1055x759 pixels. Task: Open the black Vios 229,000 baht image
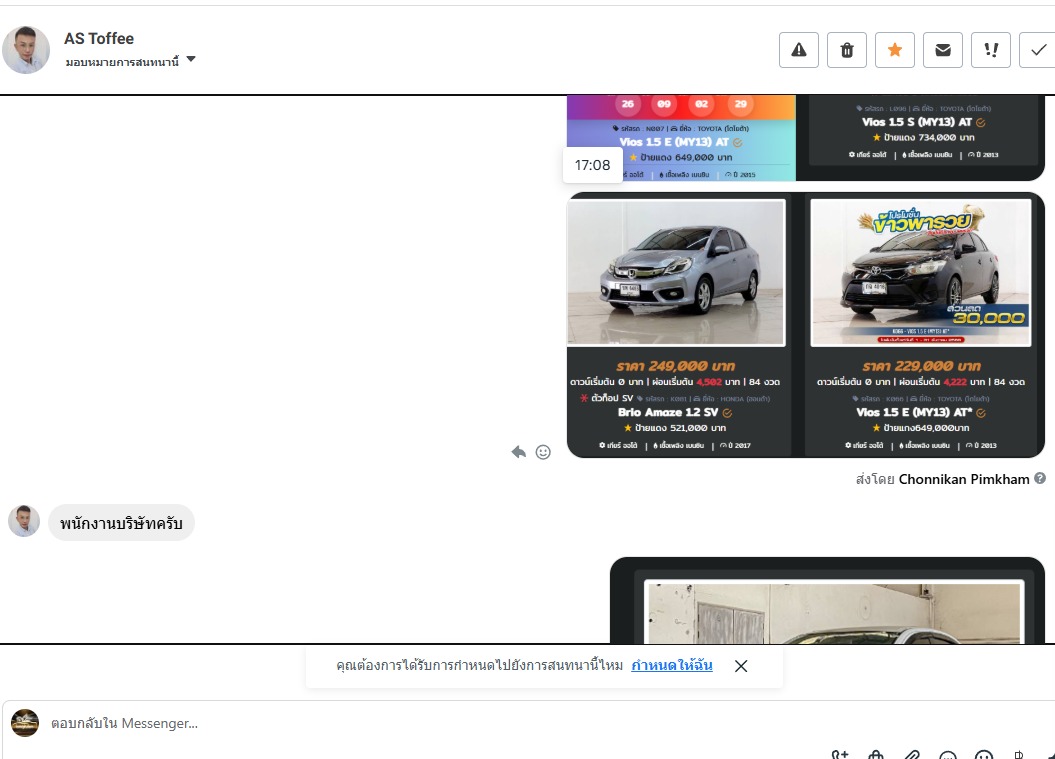click(920, 273)
